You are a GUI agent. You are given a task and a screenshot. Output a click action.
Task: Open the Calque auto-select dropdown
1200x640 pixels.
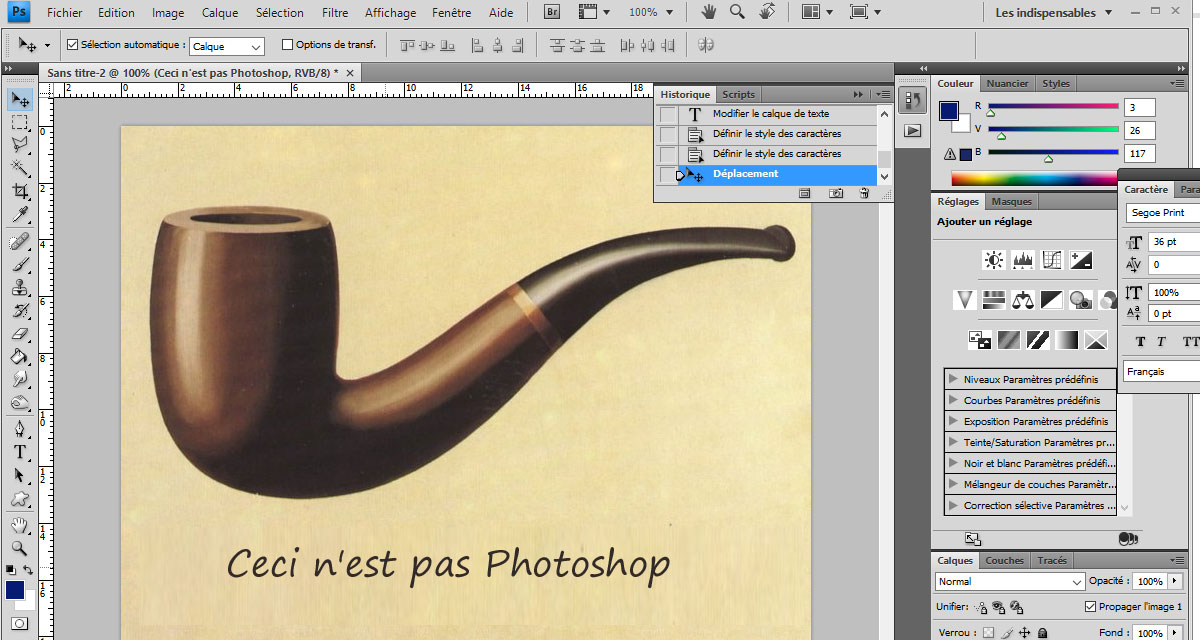228,46
